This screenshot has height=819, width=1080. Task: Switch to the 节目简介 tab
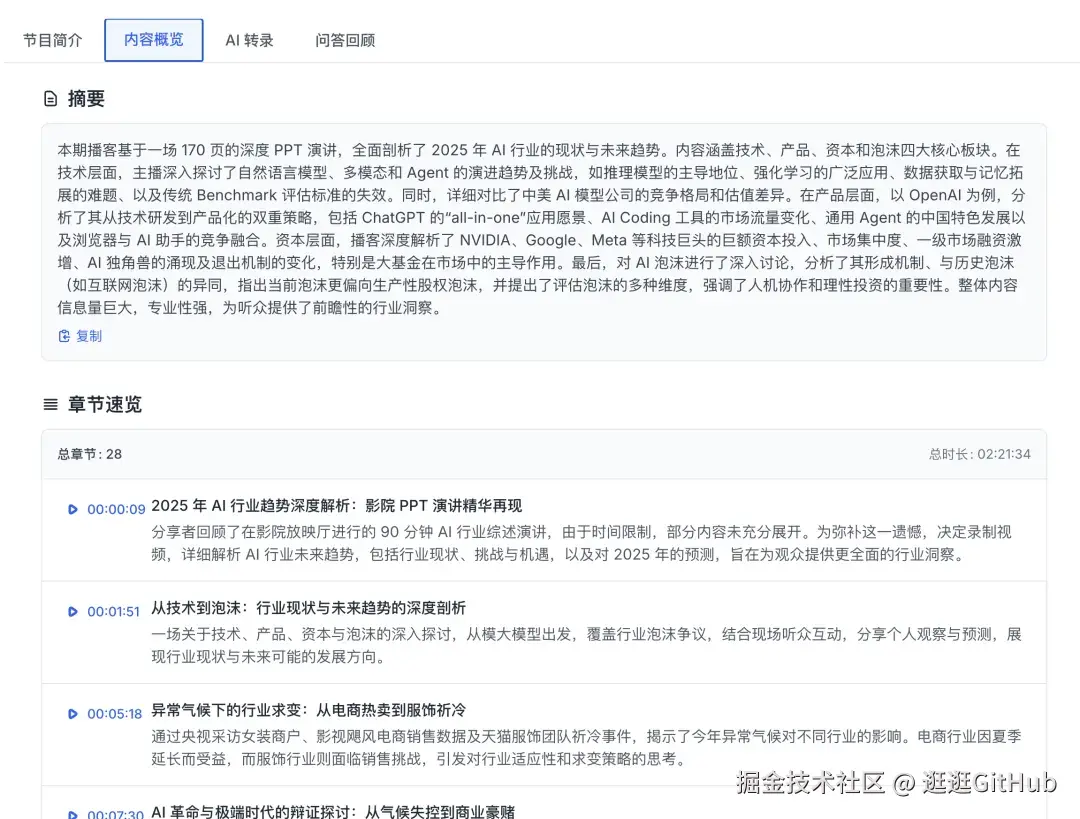(51, 40)
